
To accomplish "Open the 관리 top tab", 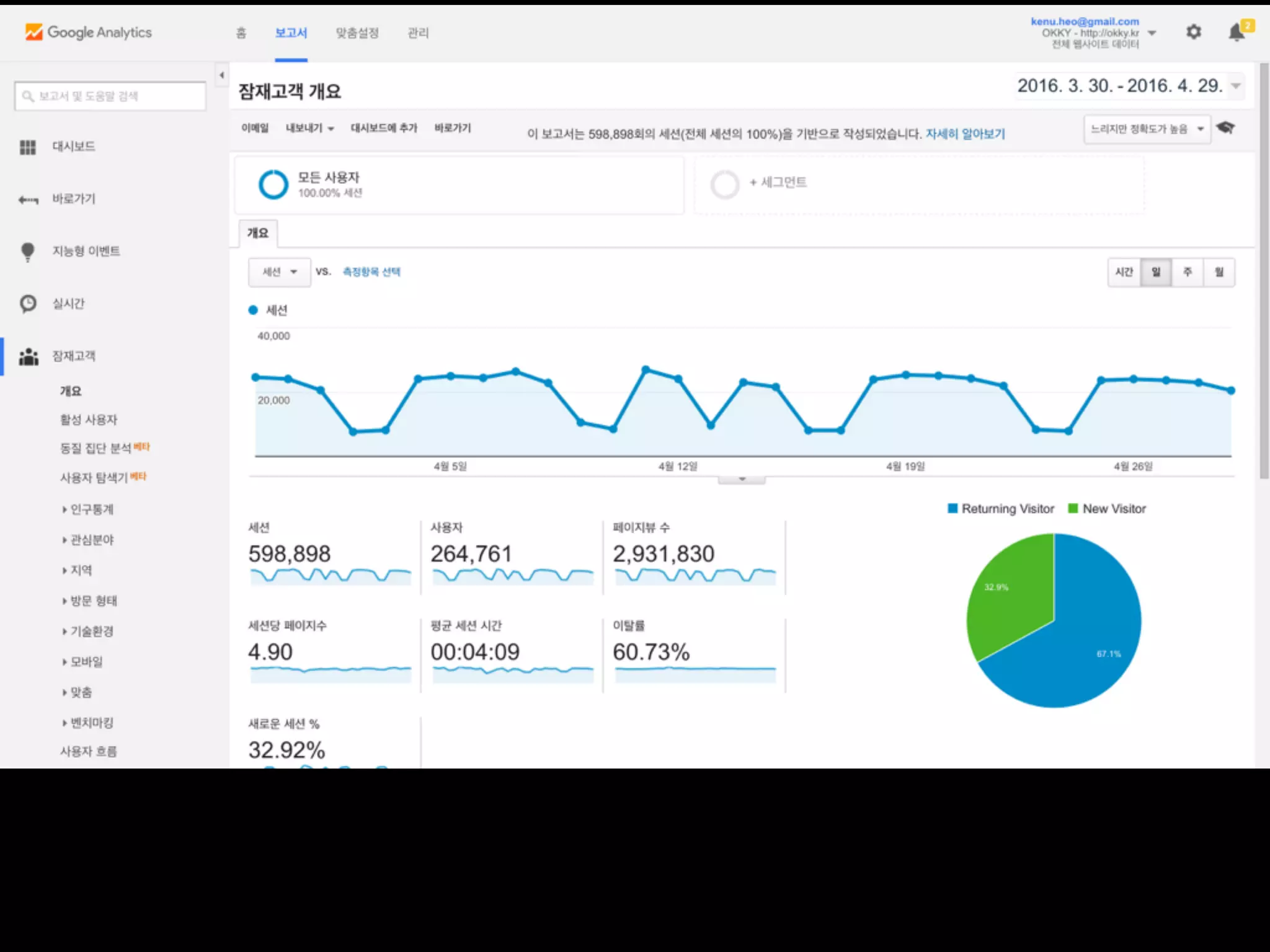I will pos(418,33).
